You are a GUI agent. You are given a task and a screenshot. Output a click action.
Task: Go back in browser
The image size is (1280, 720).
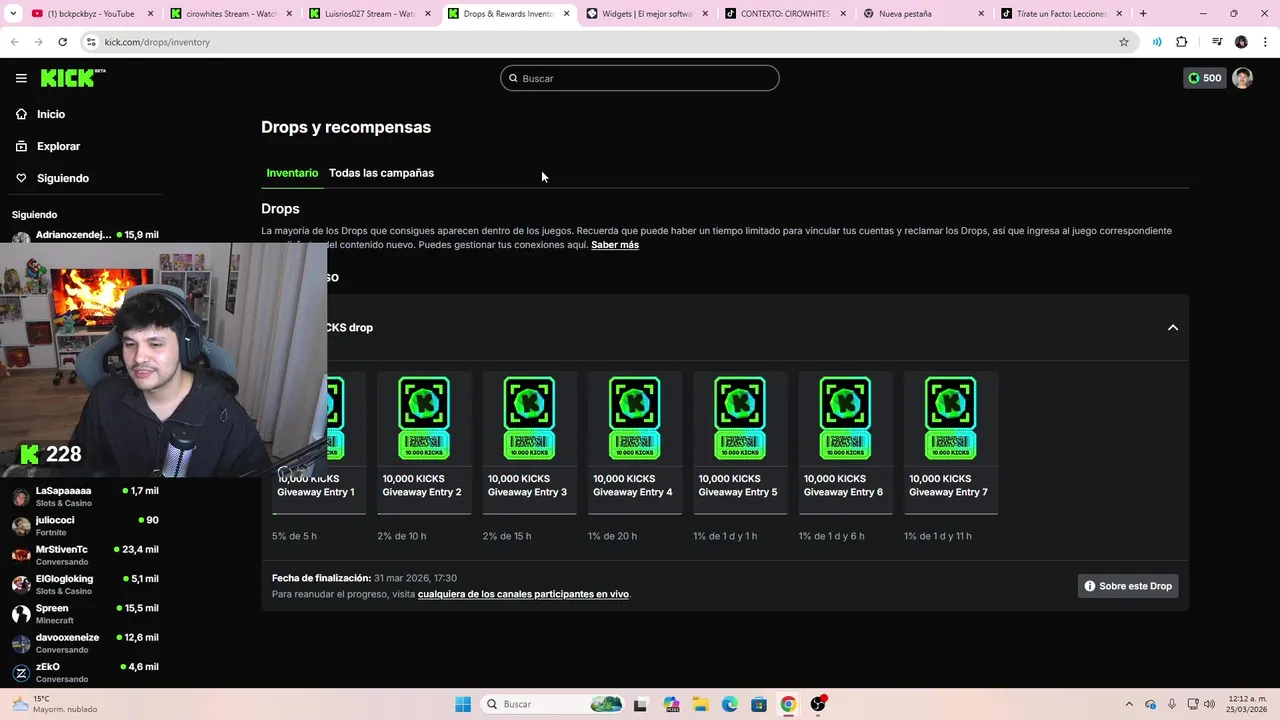click(x=15, y=42)
